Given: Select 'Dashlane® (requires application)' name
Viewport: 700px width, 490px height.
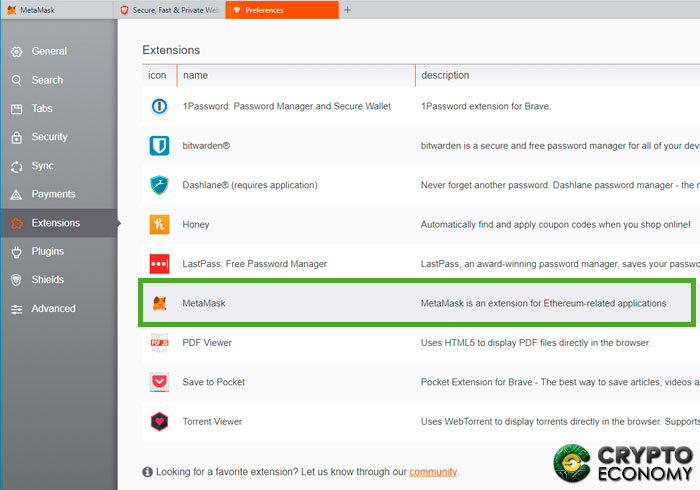Looking at the screenshot, I should (x=250, y=185).
